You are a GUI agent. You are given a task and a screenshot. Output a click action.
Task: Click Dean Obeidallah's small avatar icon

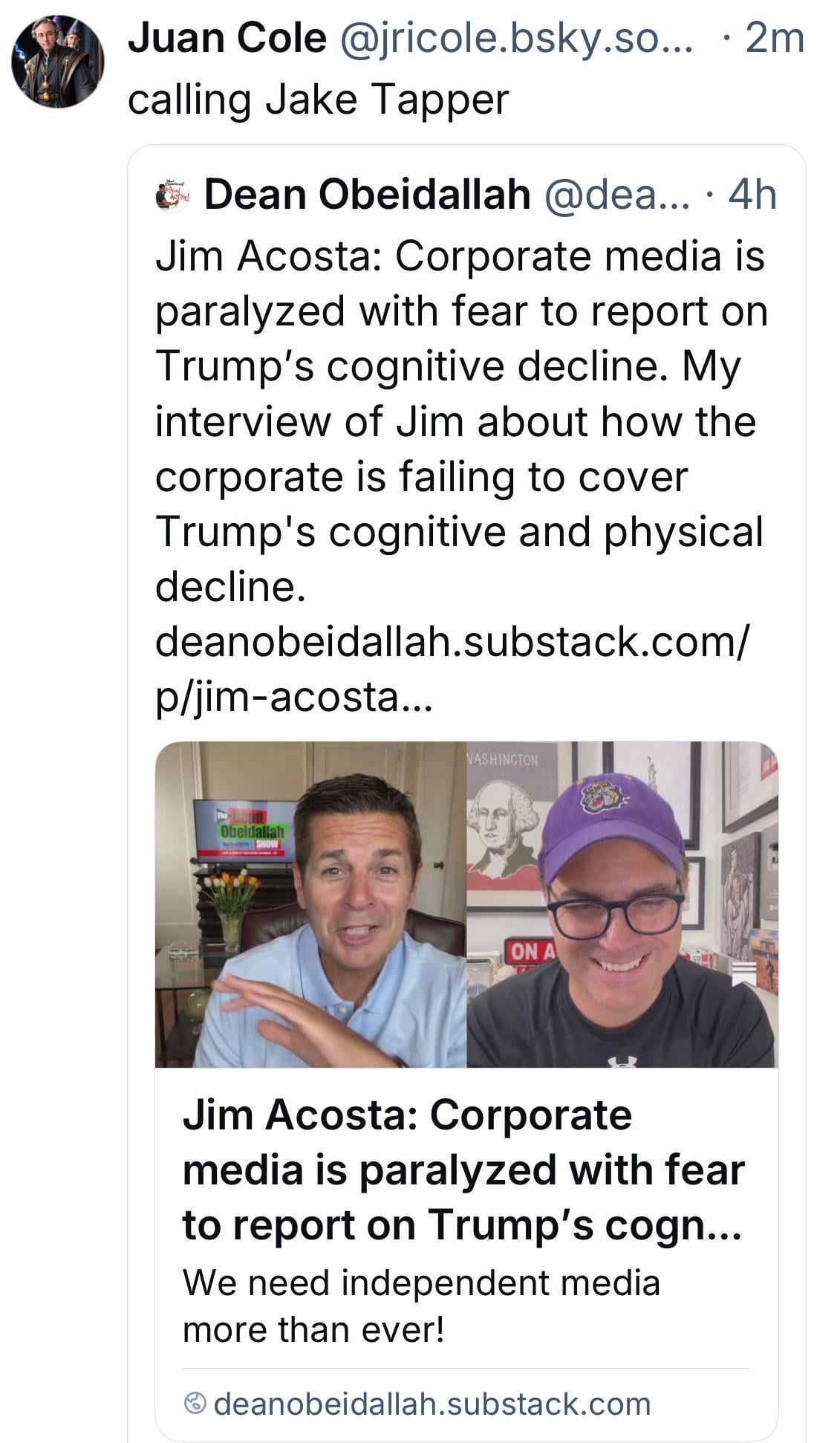(173, 195)
